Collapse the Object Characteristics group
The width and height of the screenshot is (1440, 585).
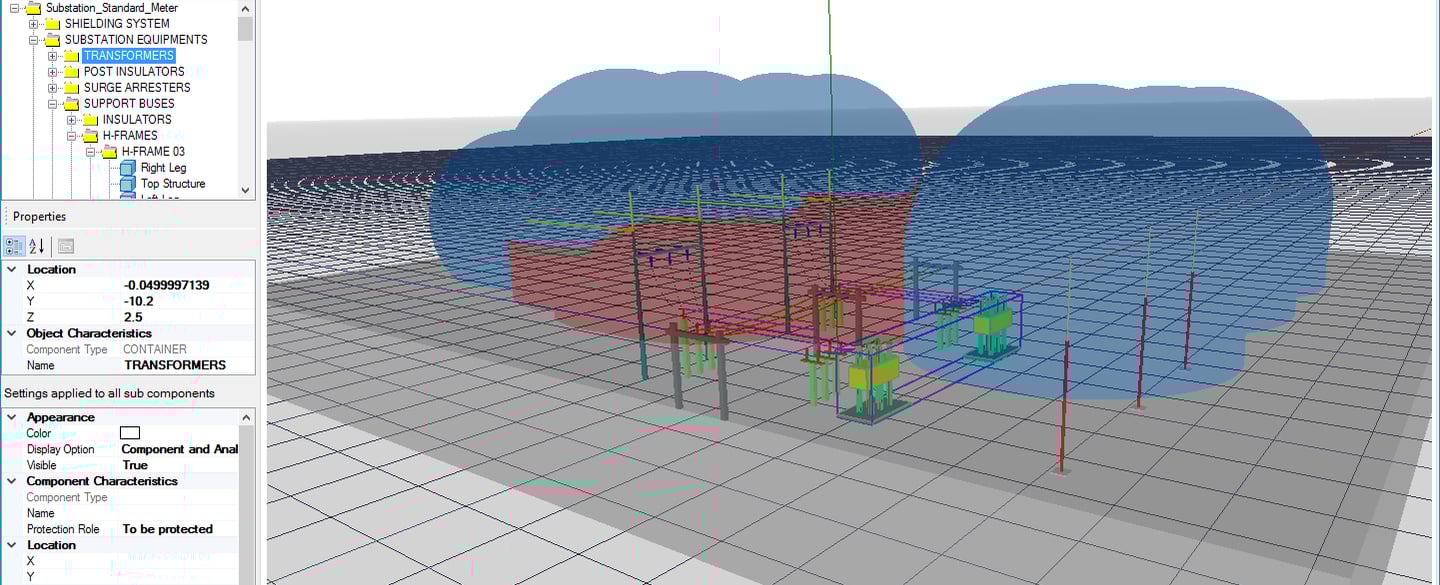[12, 333]
